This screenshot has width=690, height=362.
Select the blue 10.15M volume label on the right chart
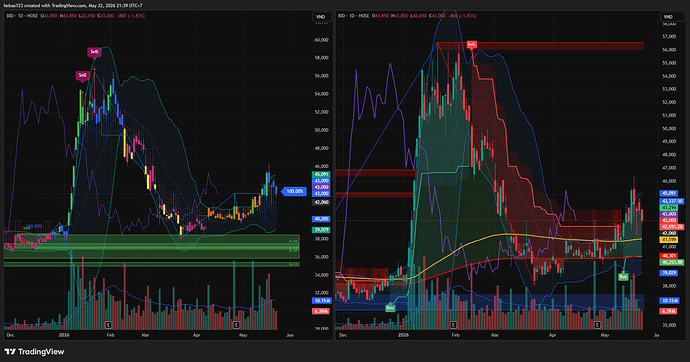tap(669, 301)
